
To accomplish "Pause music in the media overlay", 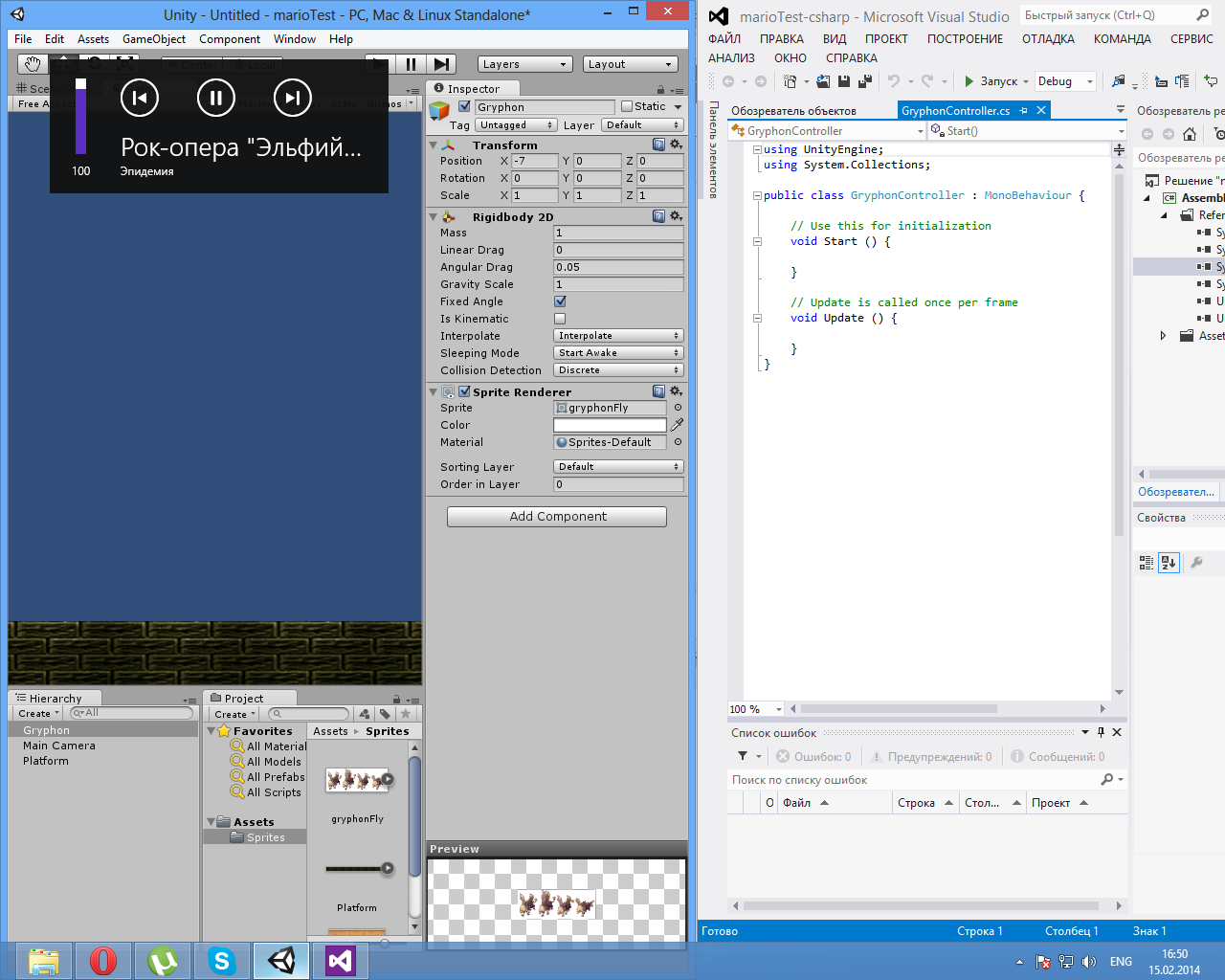I will click(x=216, y=98).
